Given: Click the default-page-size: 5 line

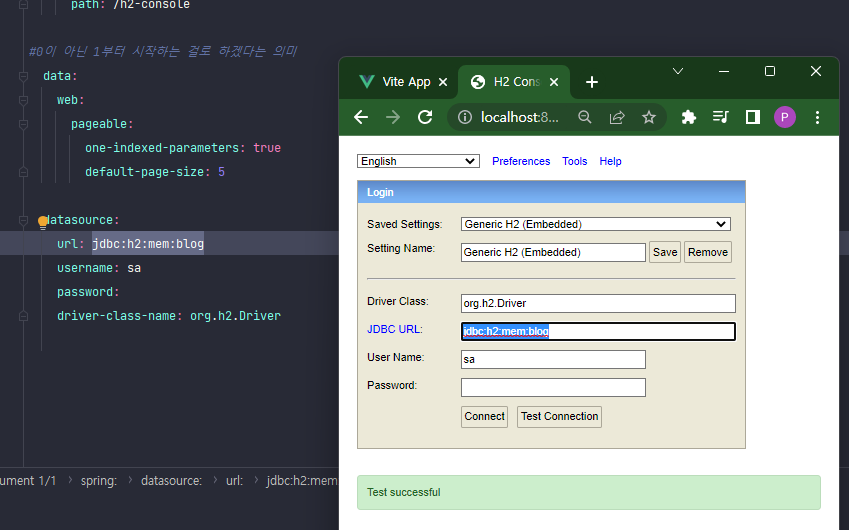Looking at the screenshot, I should [155, 172].
